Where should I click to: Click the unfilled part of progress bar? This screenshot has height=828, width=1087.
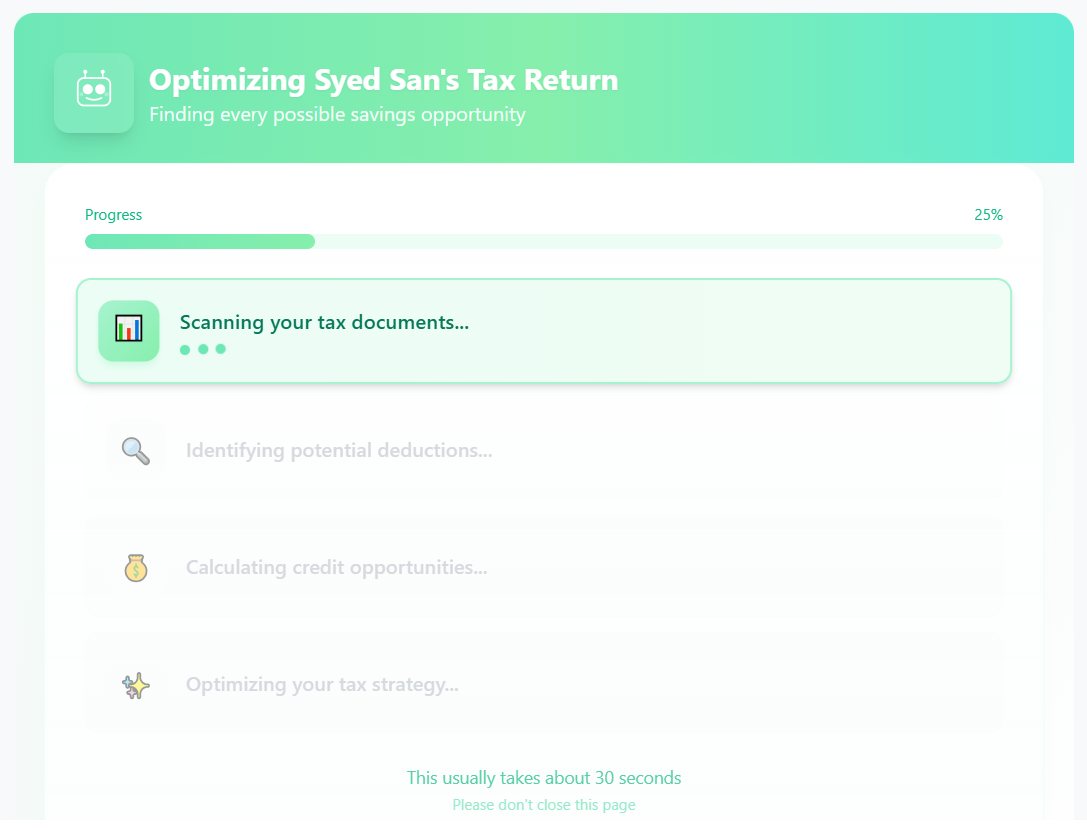(x=658, y=241)
